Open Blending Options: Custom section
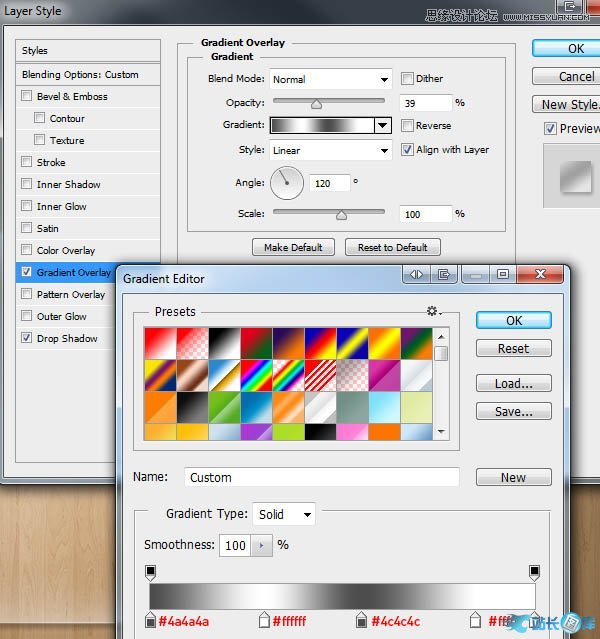 pos(80,74)
